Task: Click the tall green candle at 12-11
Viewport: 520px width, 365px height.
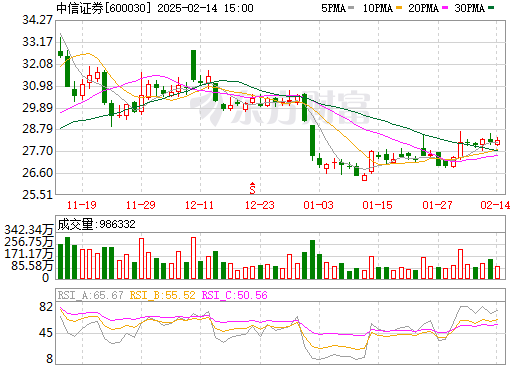Action: click(193, 65)
